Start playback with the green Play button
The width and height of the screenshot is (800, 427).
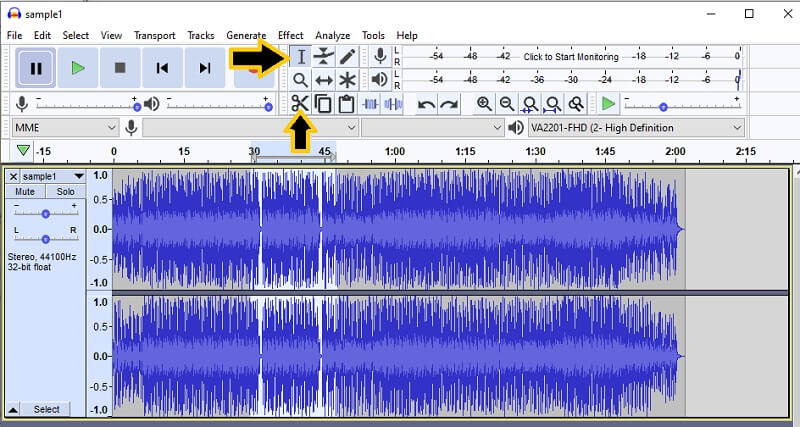coord(78,68)
